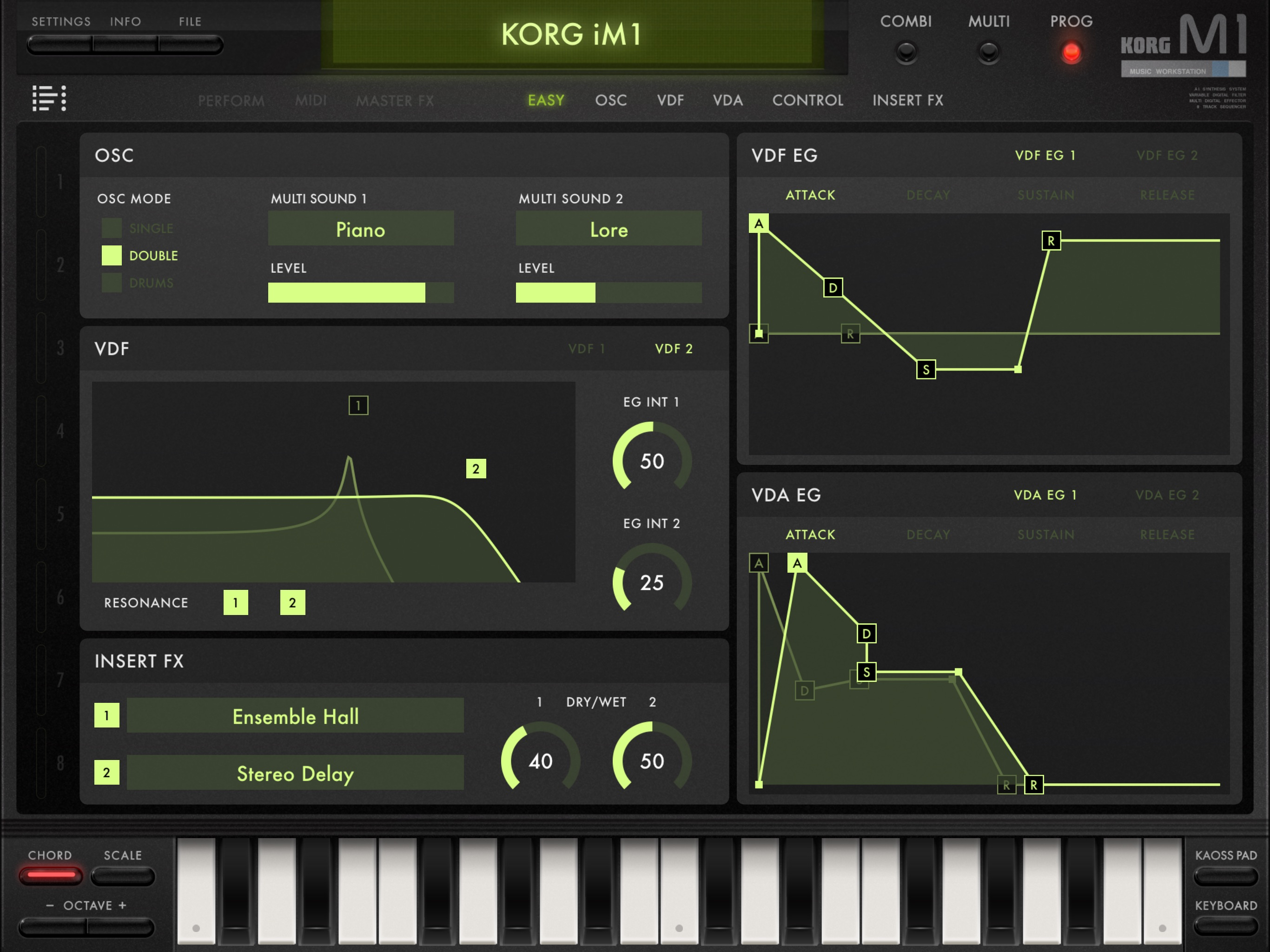Open Multi Sound 1 Piano selector

pyautogui.click(x=361, y=229)
